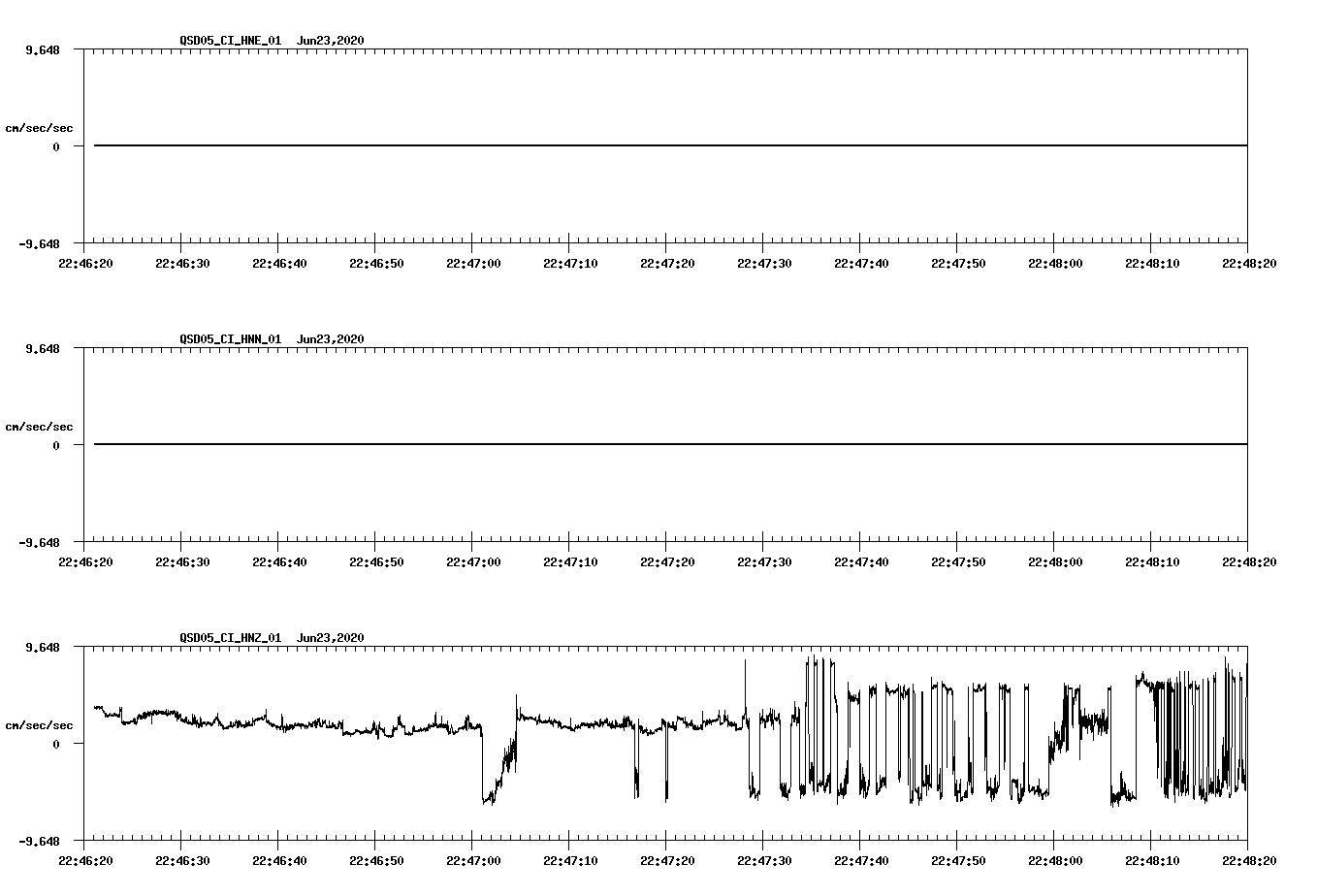
Task: Select the -9.648 lower limit on HNZ plot
Action: (x=39, y=841)
